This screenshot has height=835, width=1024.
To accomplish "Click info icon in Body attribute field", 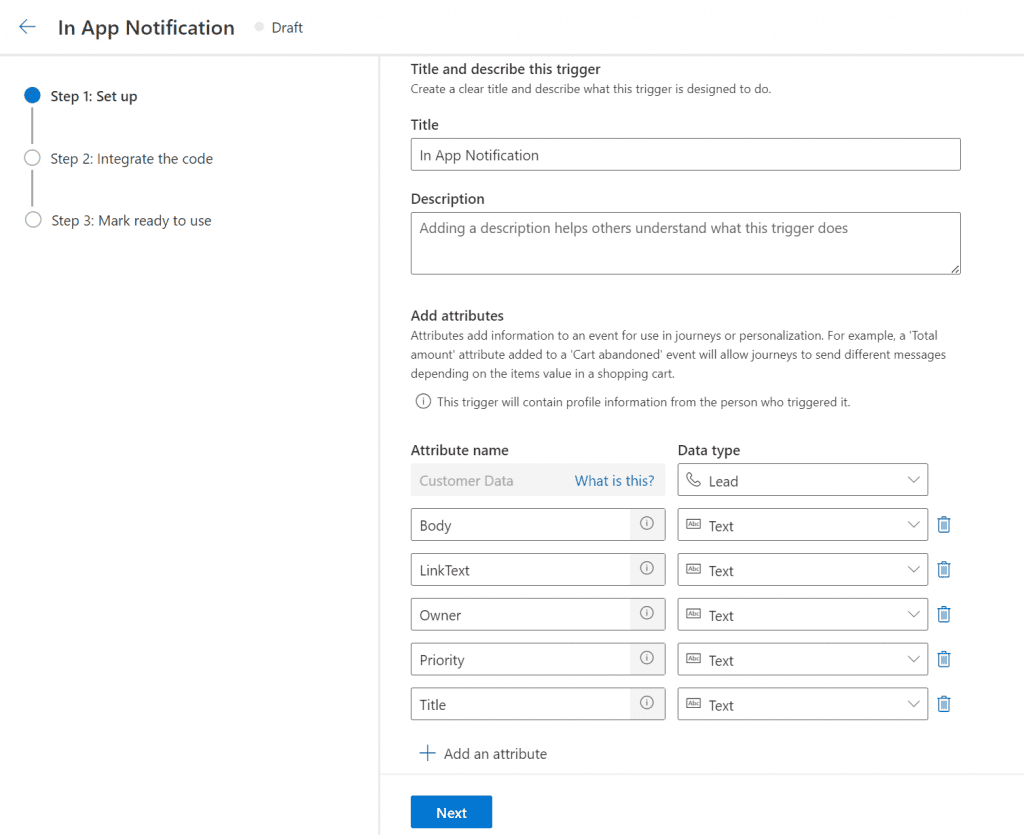I will (647, 524).
